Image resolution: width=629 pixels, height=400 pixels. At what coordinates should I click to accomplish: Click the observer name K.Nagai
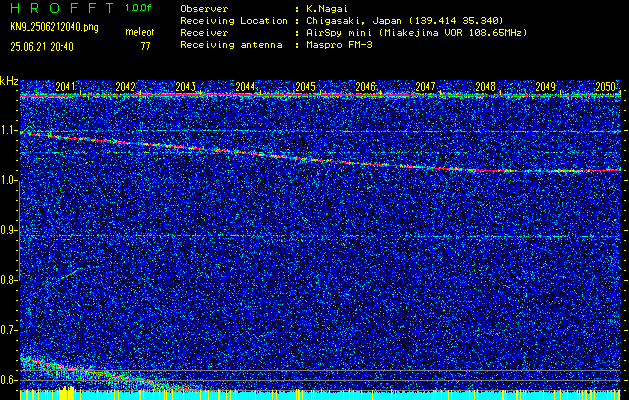tap(325, 9)
